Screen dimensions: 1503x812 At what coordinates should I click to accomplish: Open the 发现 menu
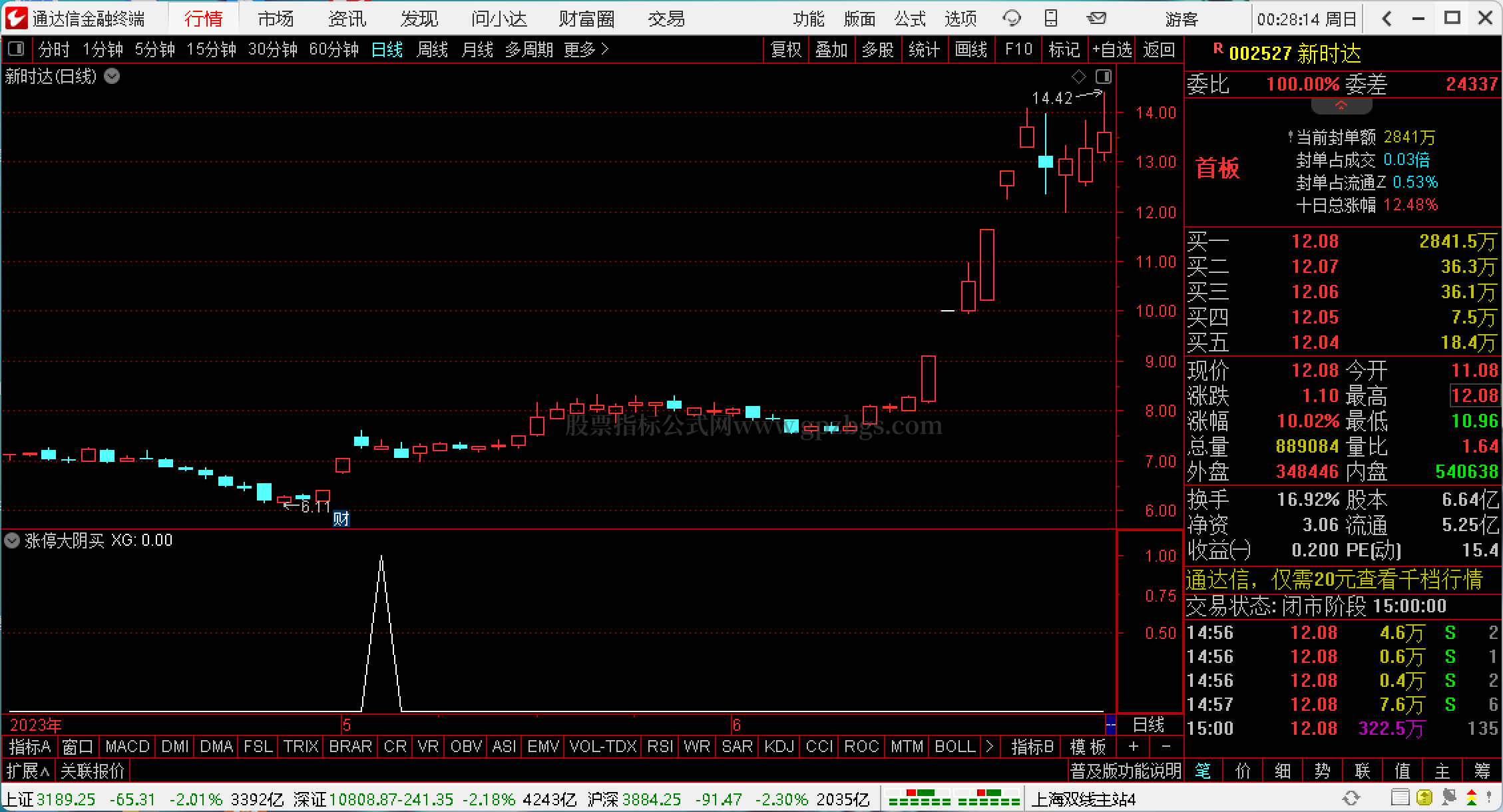[x=419, y=19]
